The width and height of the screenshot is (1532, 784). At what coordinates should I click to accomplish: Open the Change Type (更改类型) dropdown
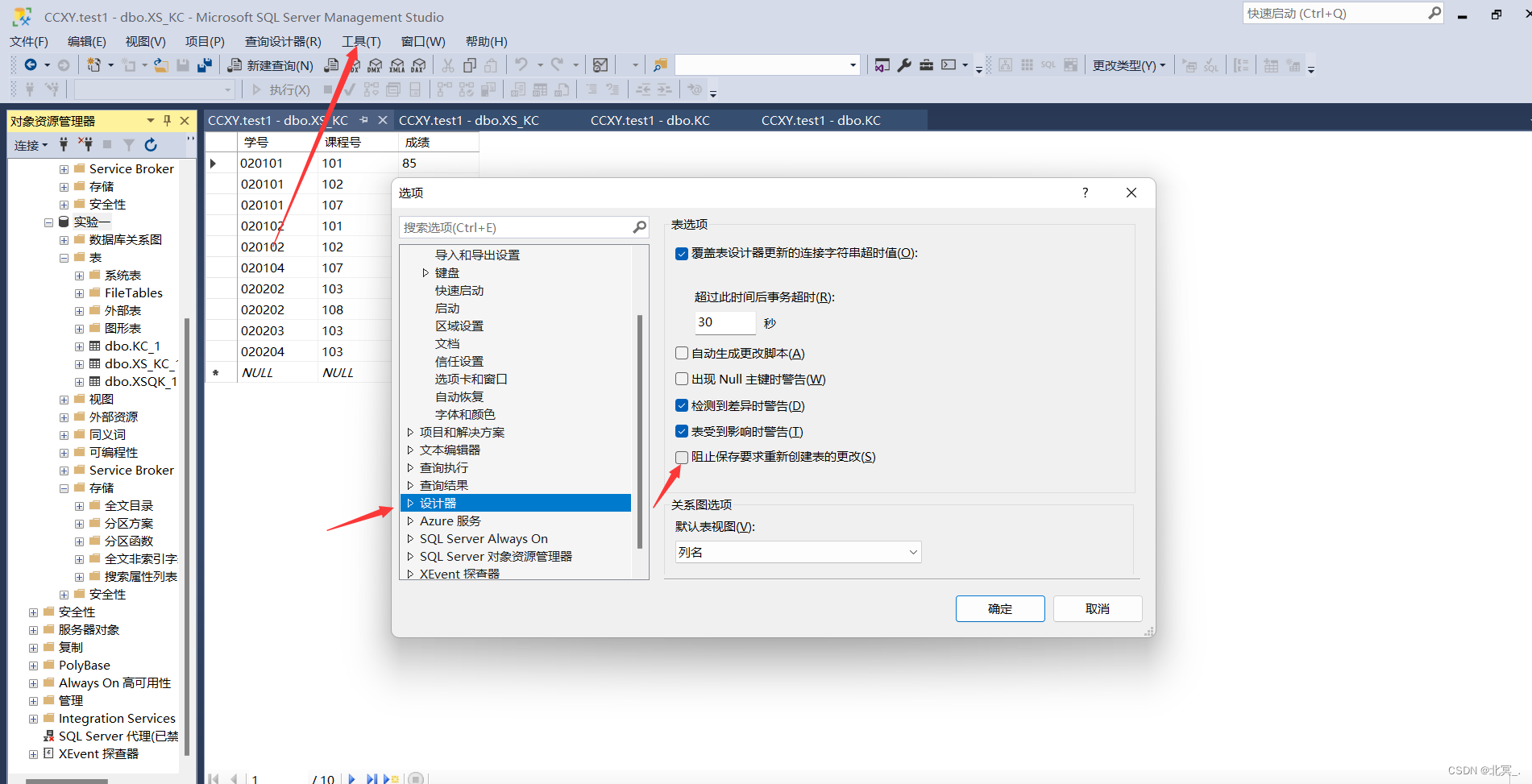coord(1129,65)
